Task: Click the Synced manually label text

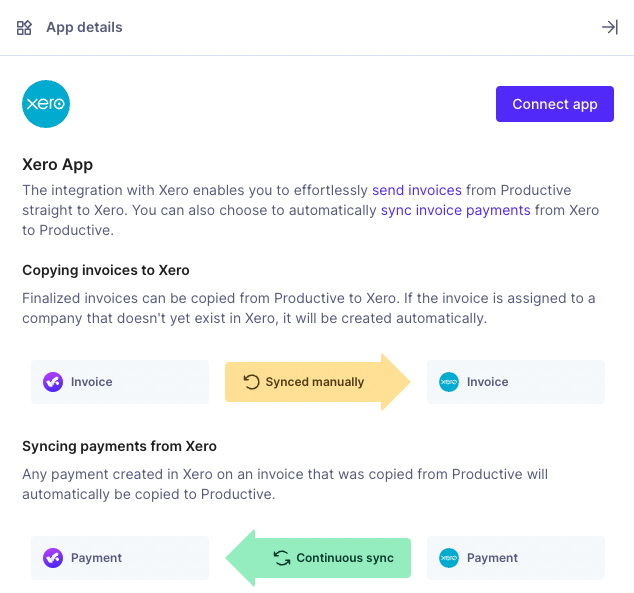Action: point(315,382)
